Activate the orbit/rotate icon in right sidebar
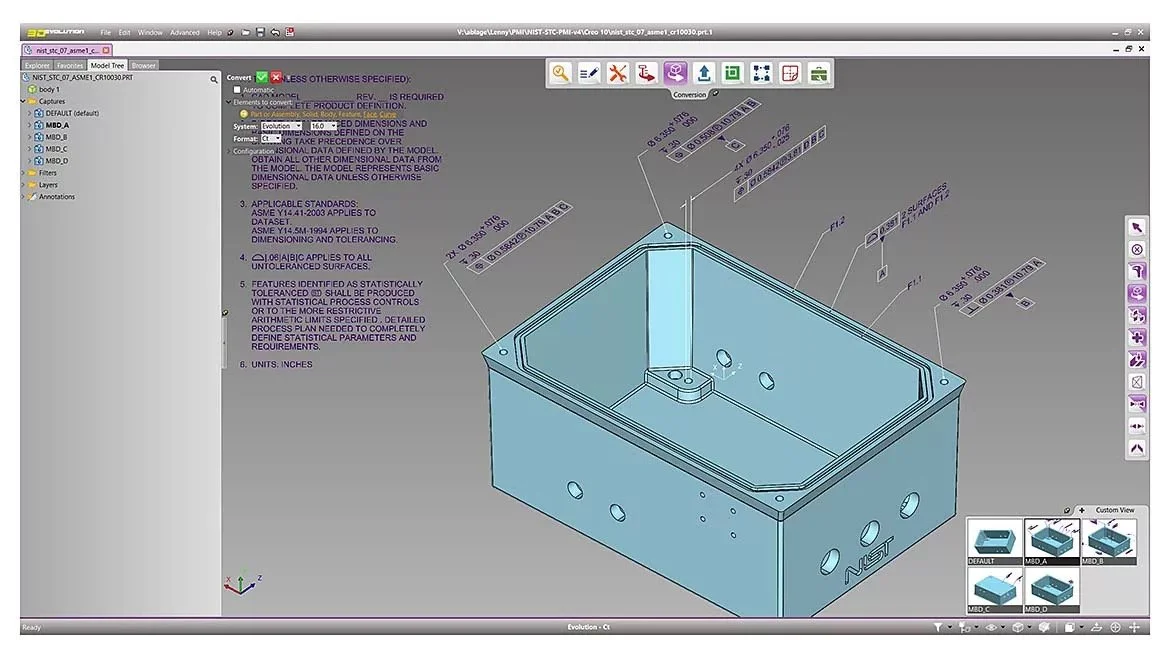 click(1137, 293)
